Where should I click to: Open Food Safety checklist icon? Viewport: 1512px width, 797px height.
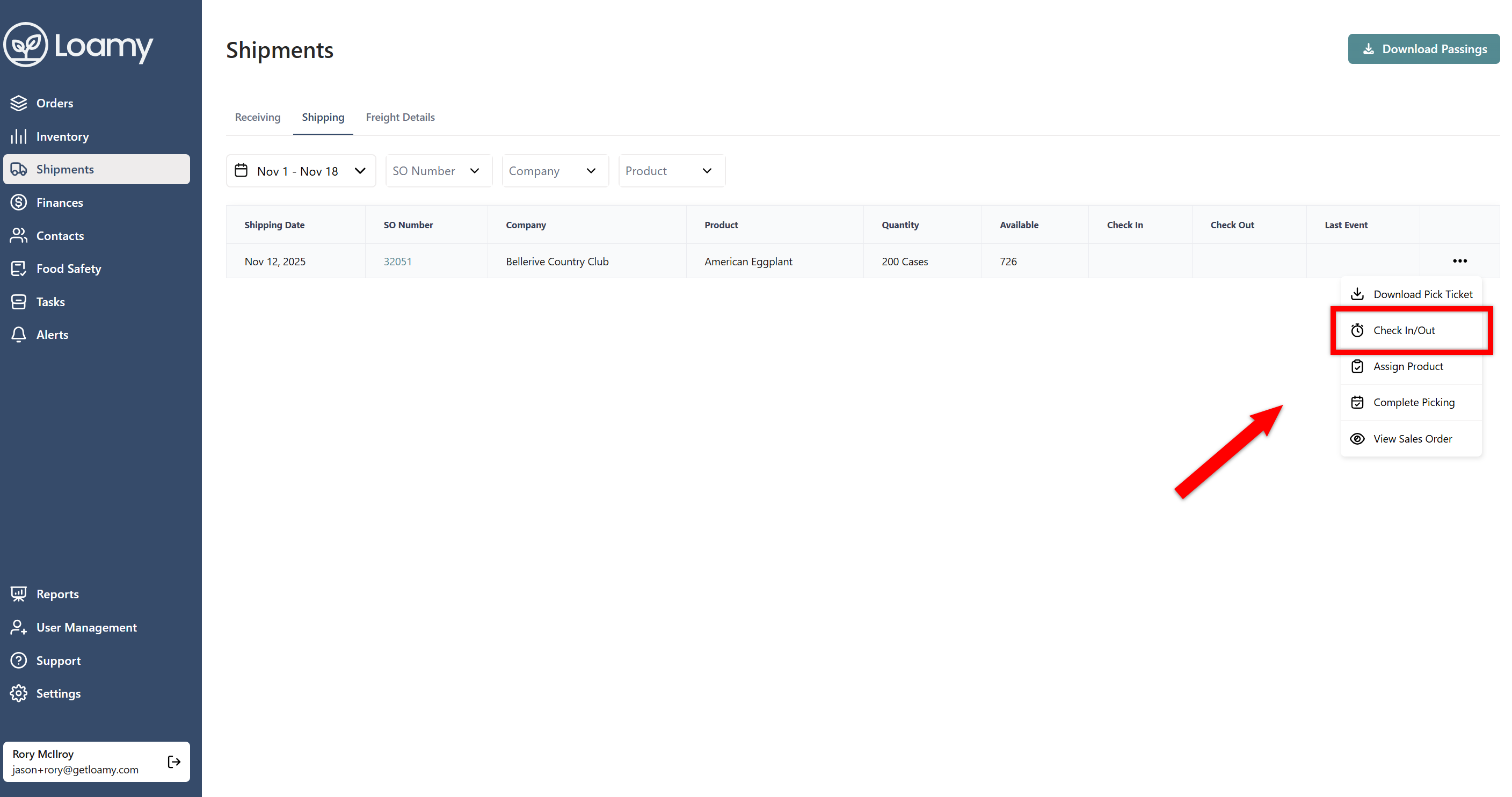coord(19,269)
